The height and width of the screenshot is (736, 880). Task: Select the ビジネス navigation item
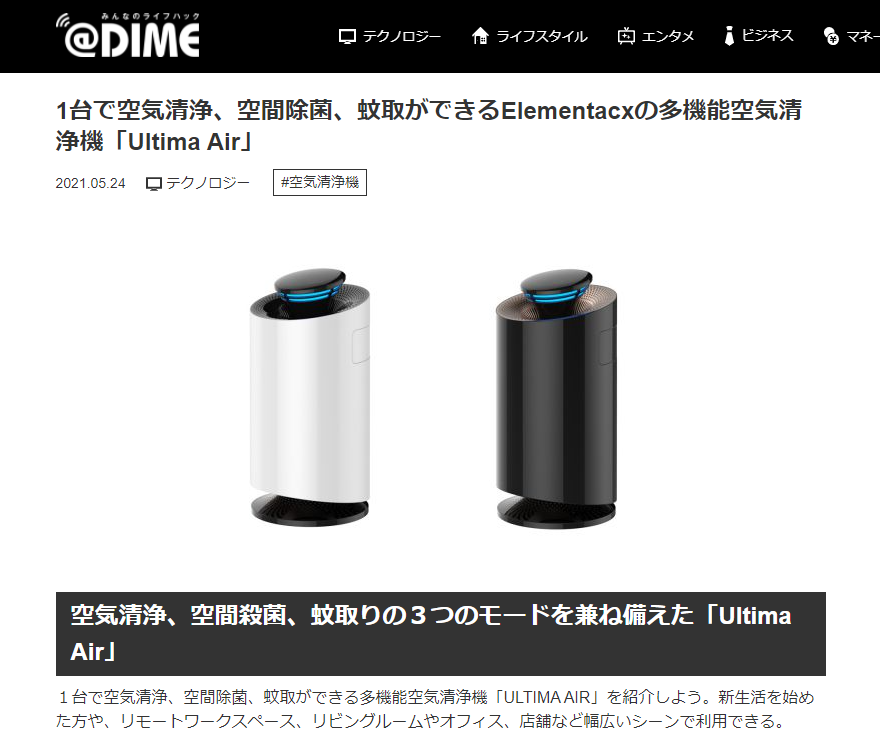[x=759, y=36]
